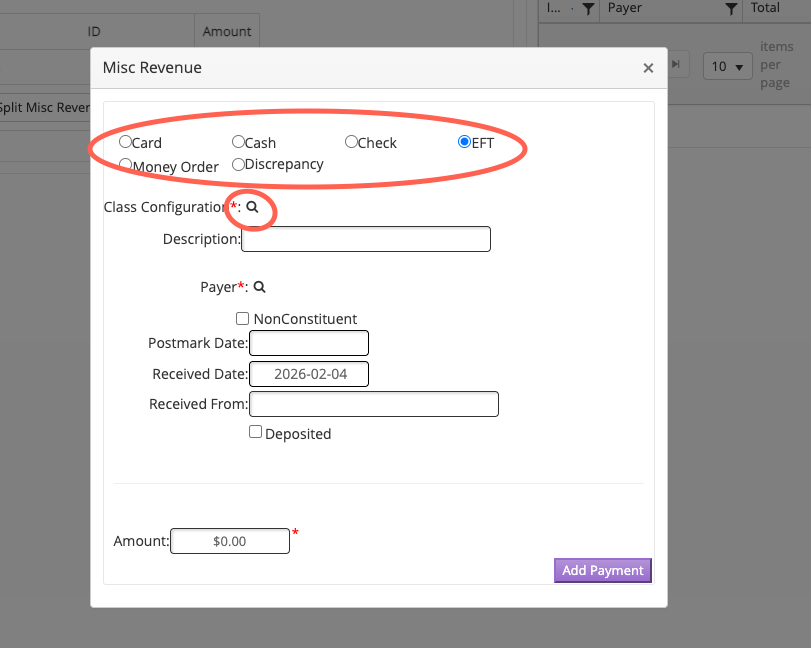811x648 pixels.
Task: Click the Amount column header in background
Action: click(x=227, y=32)
